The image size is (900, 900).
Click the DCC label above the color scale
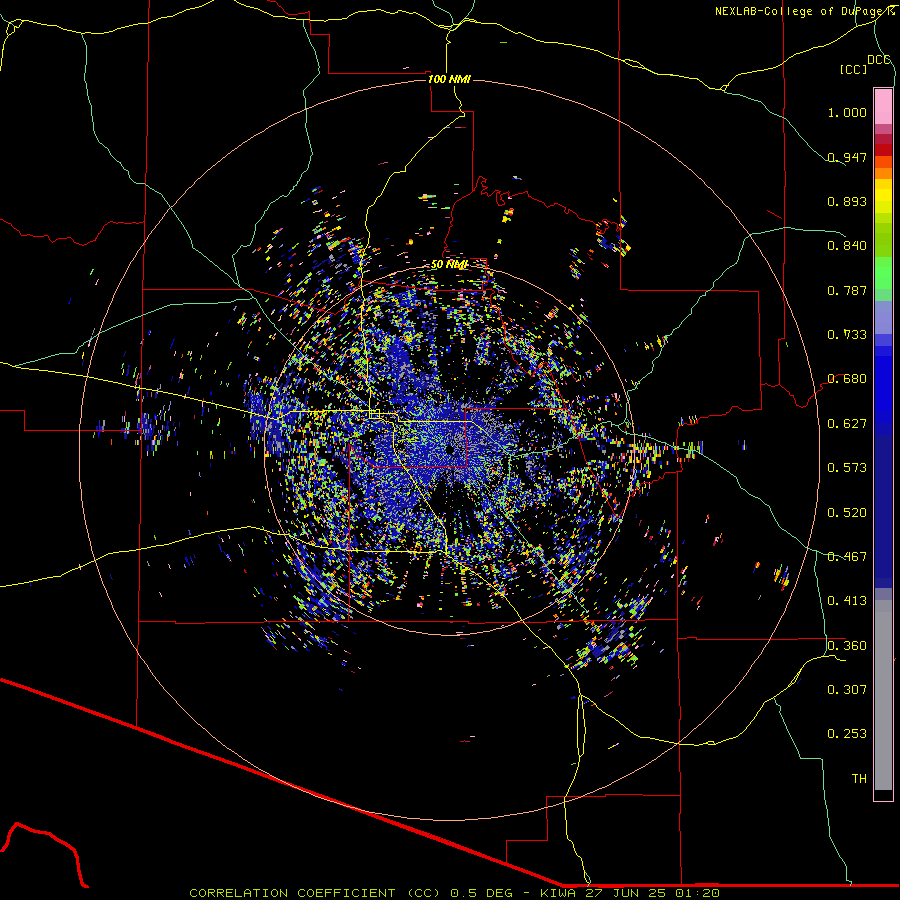pos(878,60)
